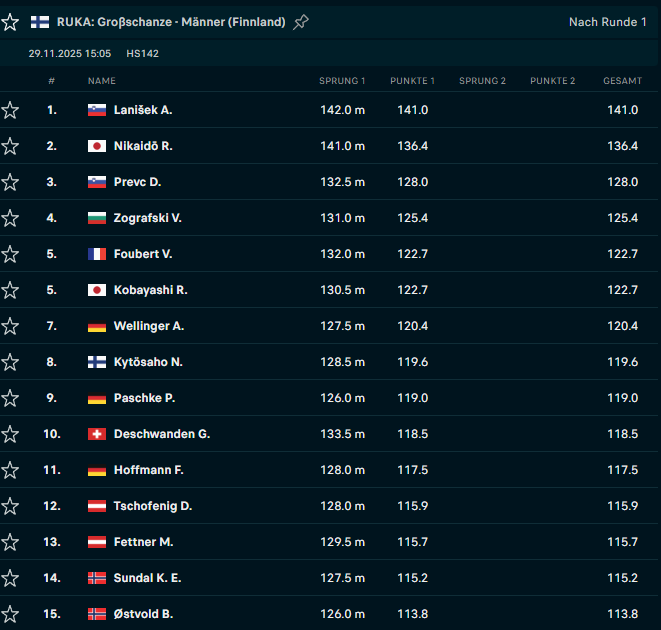Click Swiss flag beside Deschwanden G.
The width and height of the screenshot is (661, 630).
tap(97, 434)
